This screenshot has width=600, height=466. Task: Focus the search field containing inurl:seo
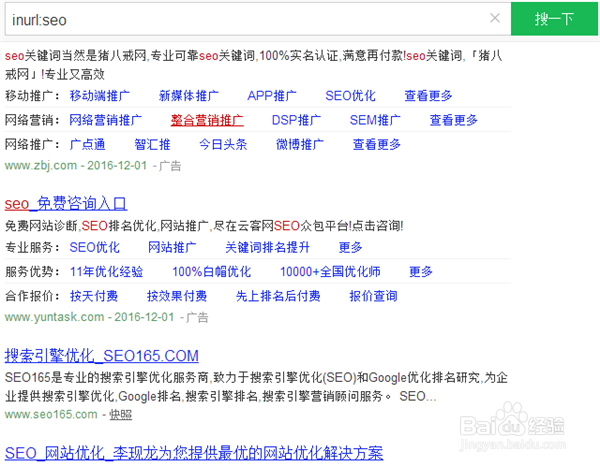[x=258, y=19]
